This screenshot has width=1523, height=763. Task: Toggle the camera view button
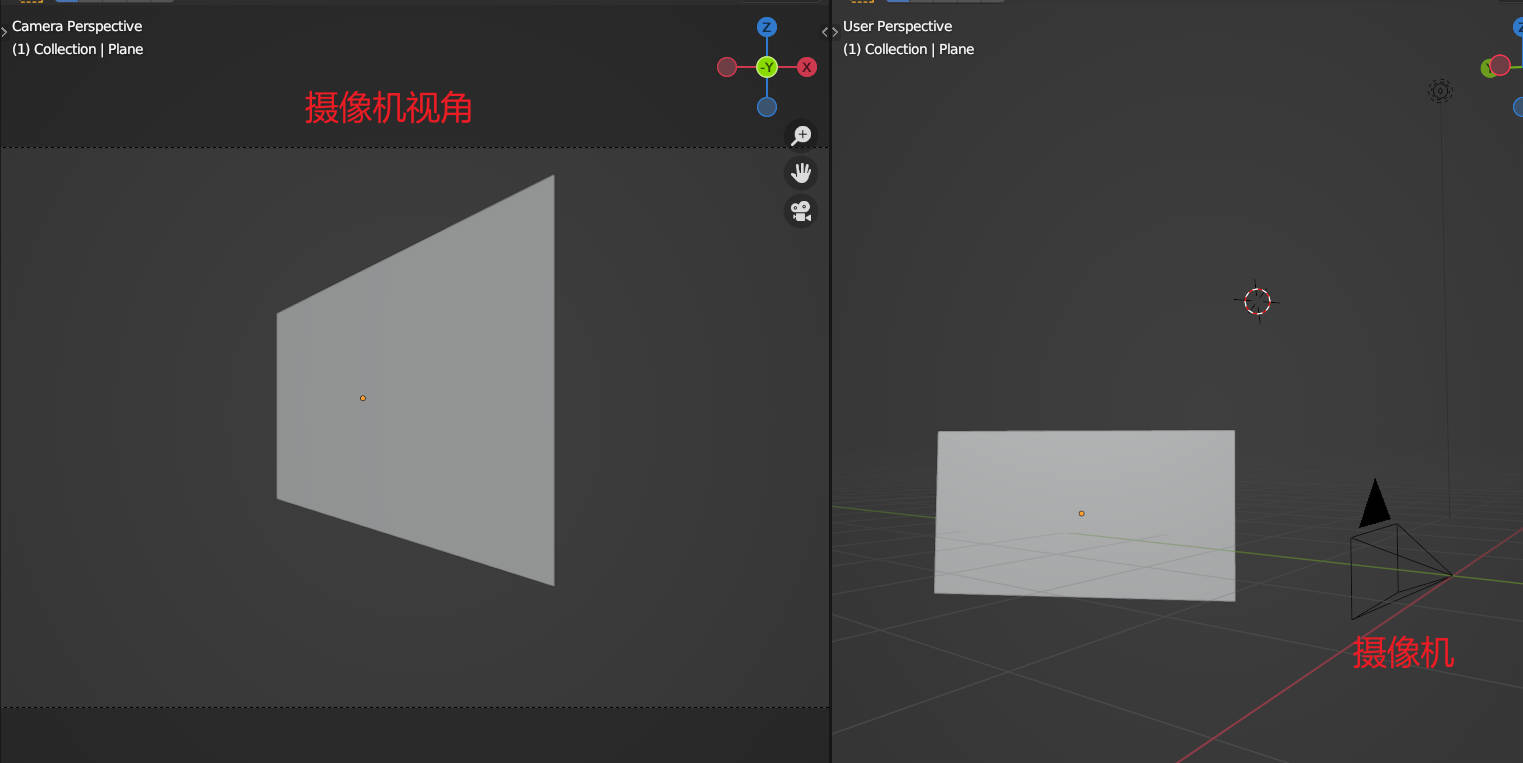click(x=801, y=211)
